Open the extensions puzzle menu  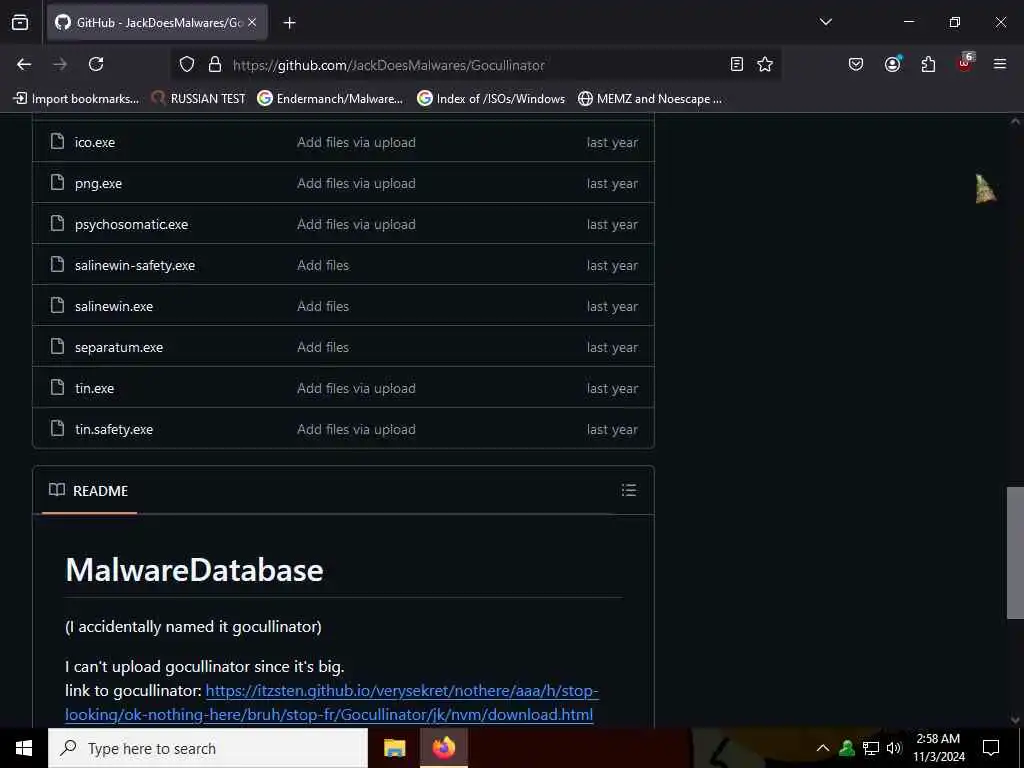pyautogui.click(x=928, y=64)
